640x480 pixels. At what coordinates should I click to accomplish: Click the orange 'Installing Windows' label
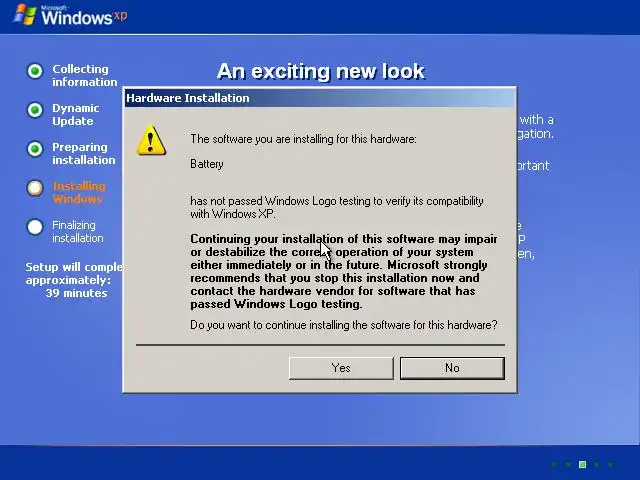79,193
